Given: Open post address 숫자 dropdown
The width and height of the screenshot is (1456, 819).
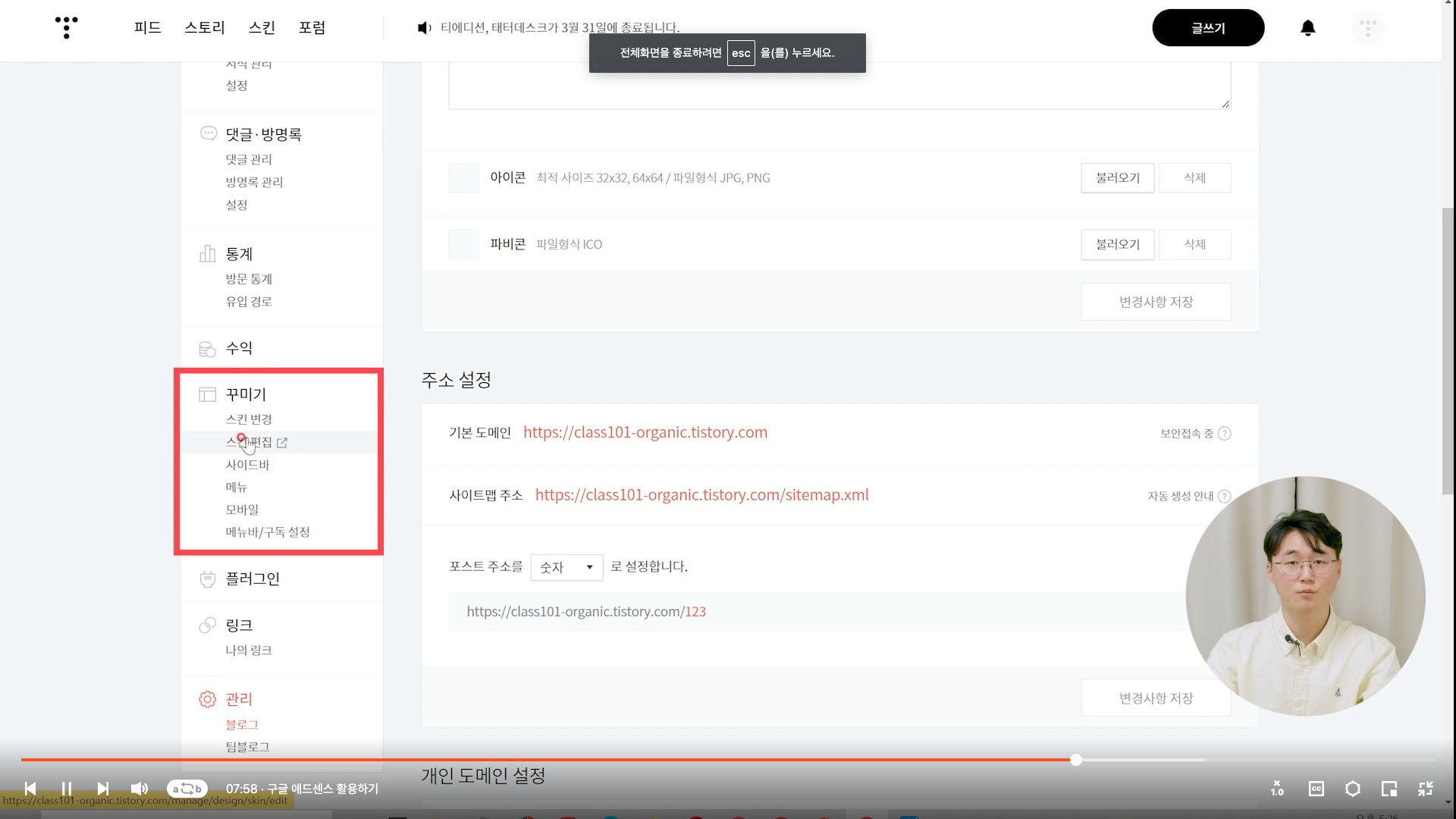Looking at the screenshot, I should click(566, 567).
